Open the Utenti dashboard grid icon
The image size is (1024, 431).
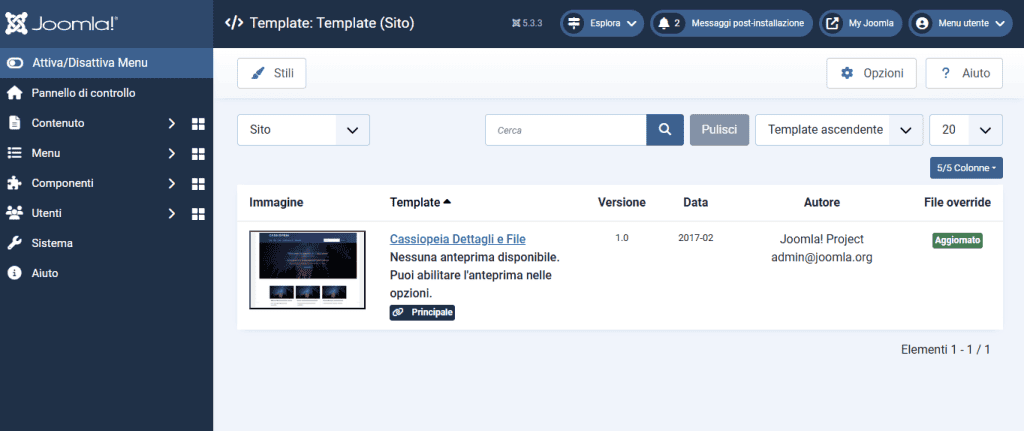[x=198, y=214]
